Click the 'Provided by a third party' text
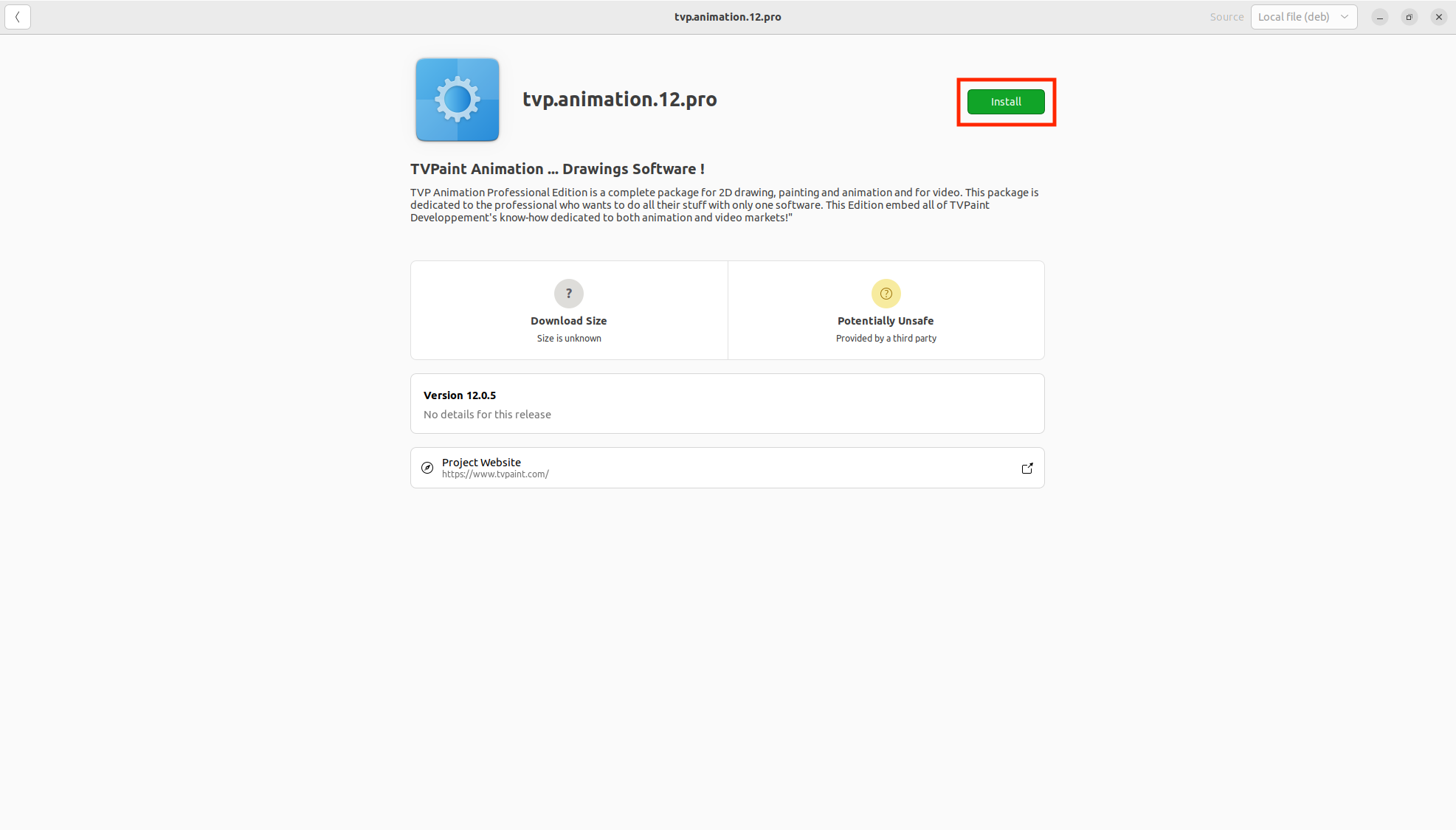The height and width of the screenshot is (830, 1456). [x=886, y=339]
